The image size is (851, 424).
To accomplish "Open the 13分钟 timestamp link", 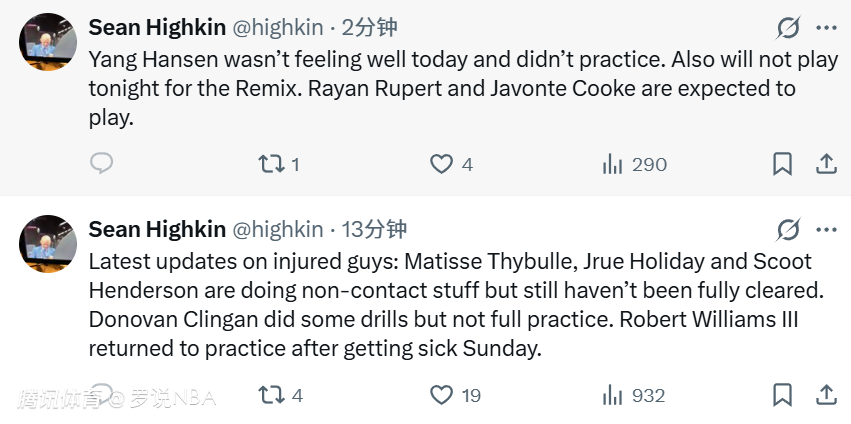I will pyautogui.click(x=374, y=230).
